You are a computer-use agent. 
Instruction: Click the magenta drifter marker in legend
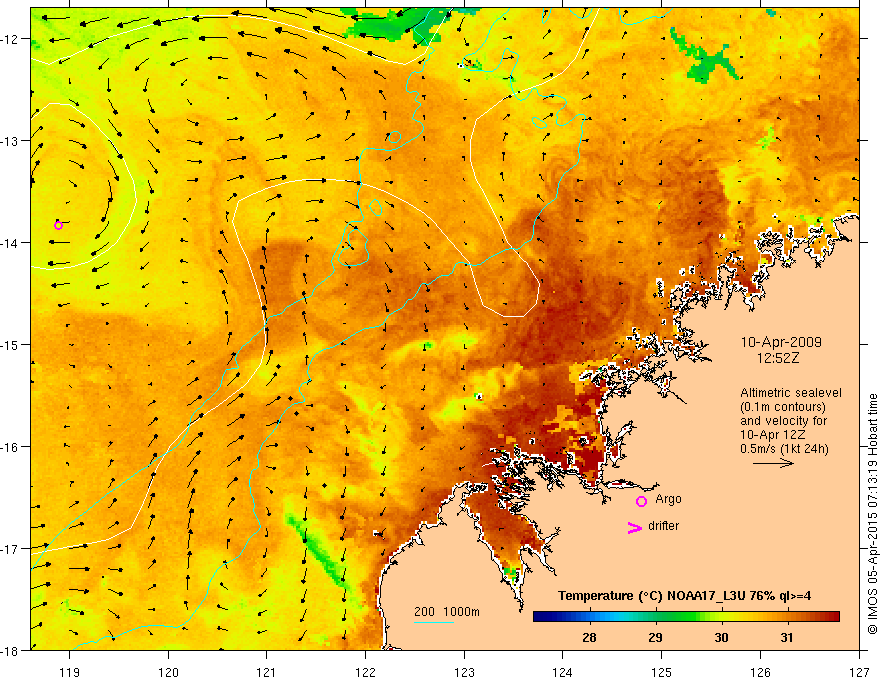click(x=634, y=527)
